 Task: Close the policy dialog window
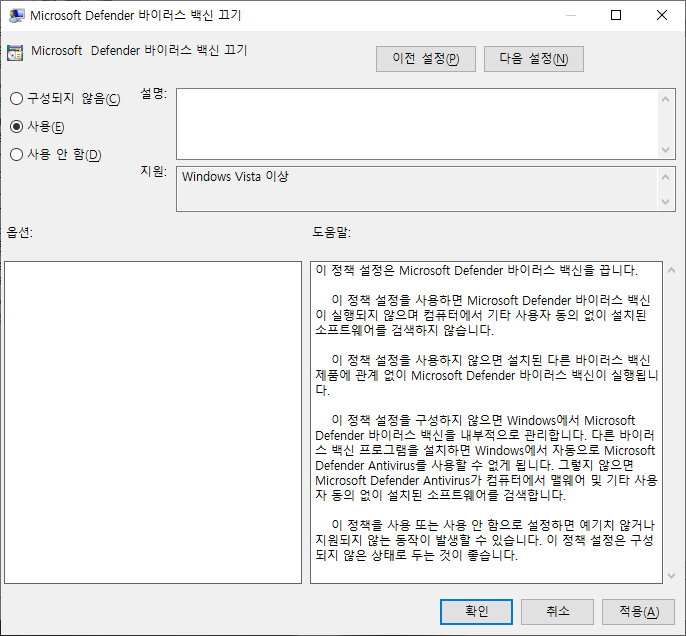pyautogui.click(x=662, y=15)
